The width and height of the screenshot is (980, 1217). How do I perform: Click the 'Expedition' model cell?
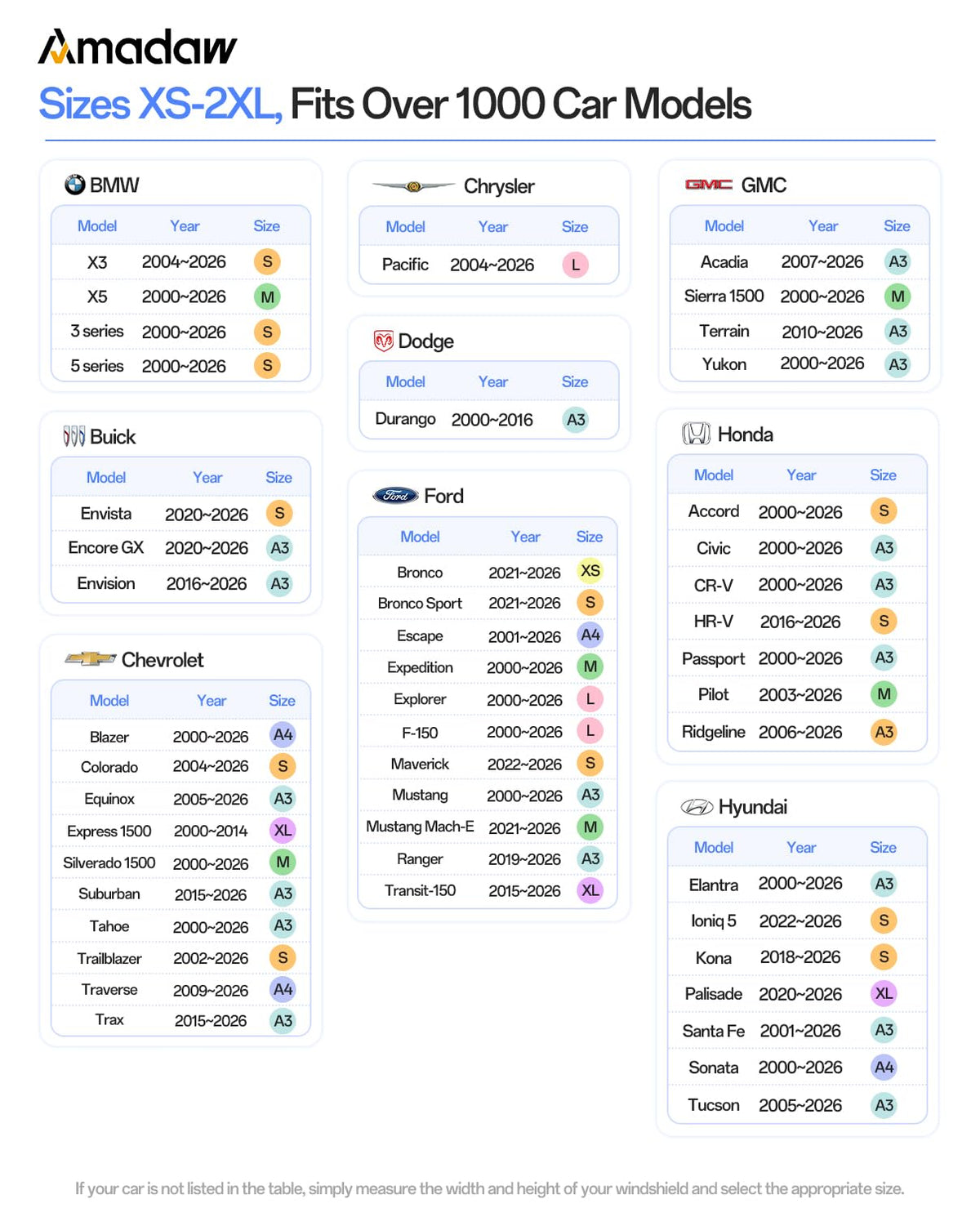pos(420,667)
